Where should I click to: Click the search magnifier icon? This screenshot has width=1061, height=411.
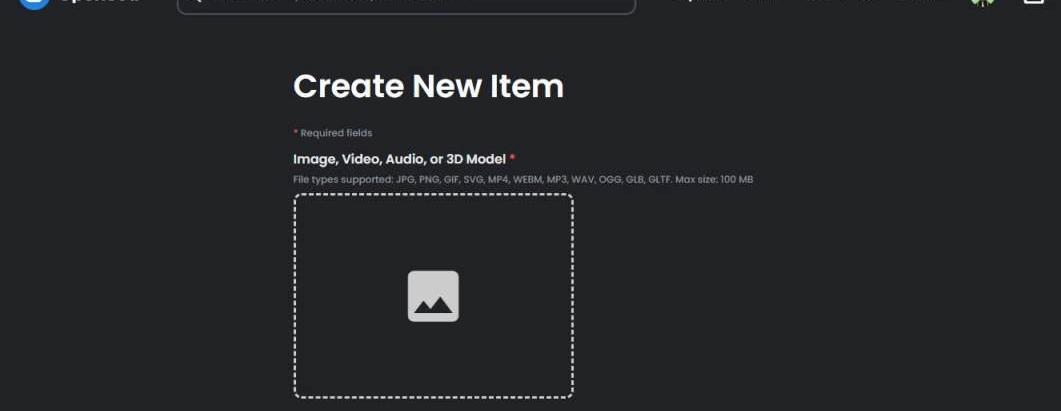[x=195, y=2]
